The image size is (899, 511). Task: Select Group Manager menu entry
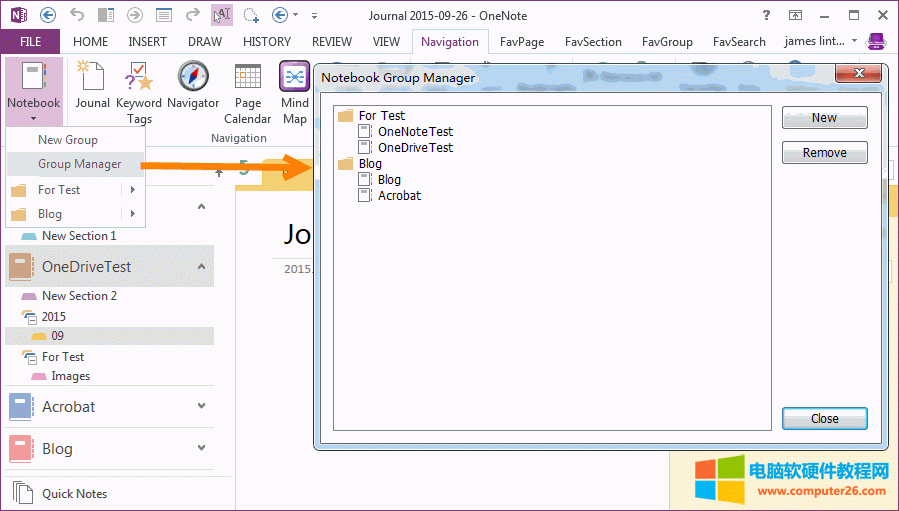[x=79, y=164]
